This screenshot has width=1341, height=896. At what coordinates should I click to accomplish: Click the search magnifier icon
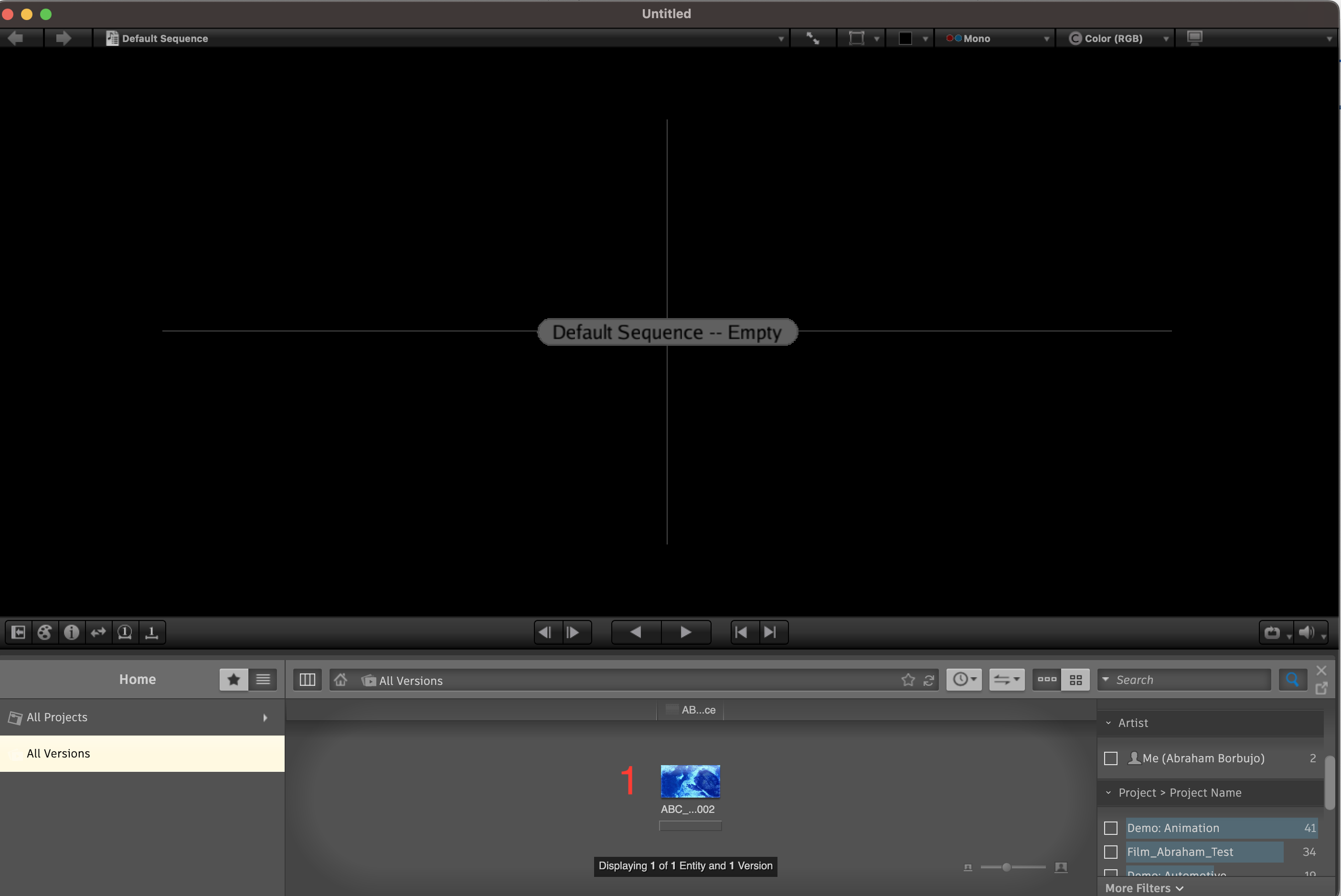click(x=1293, y=680)
